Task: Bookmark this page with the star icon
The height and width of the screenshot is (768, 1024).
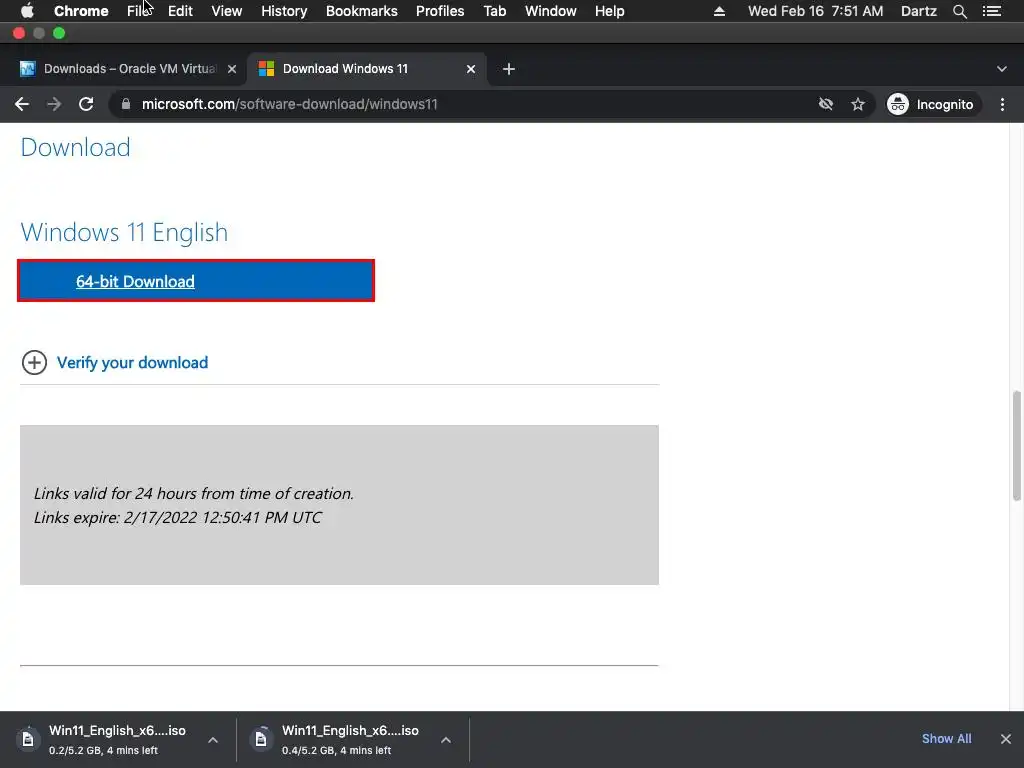Action: click(858, 104)
